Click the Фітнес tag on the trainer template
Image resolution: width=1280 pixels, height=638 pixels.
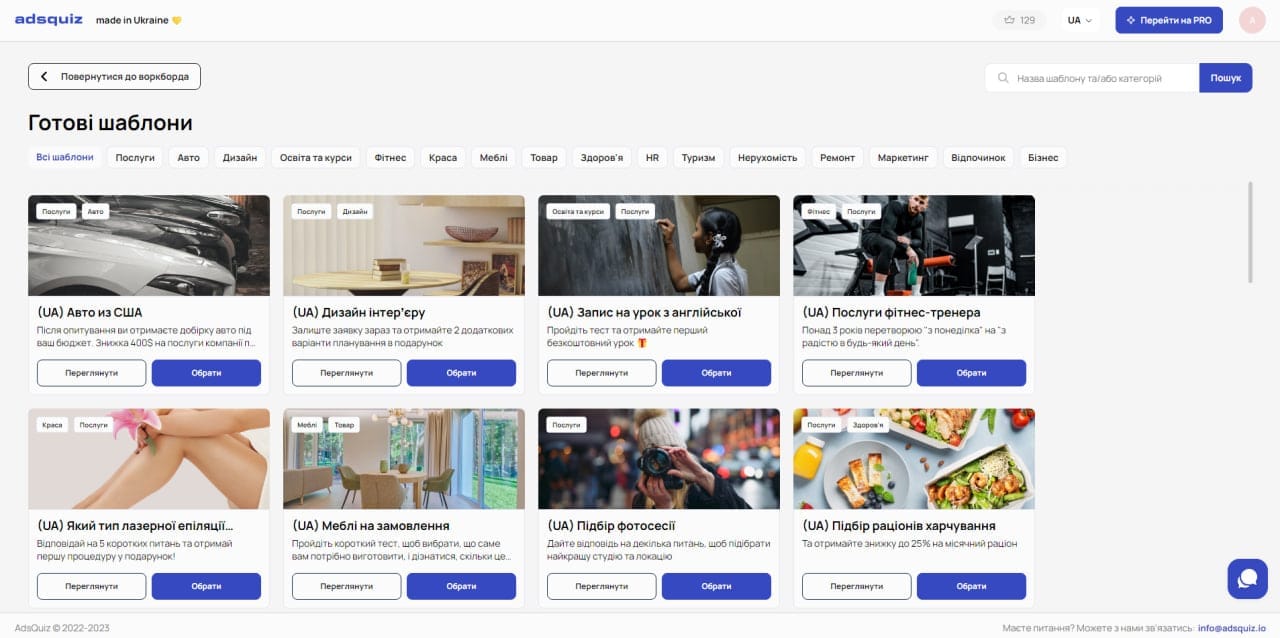pos(819,211)
